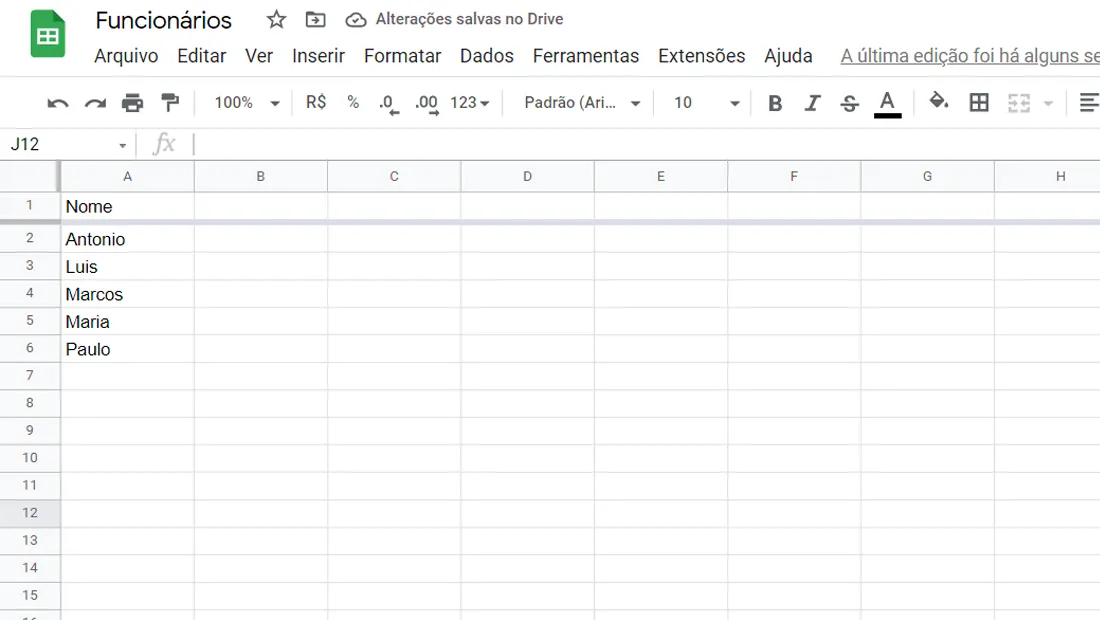The width and height of the screenshot is (1100, 620).
Task: Undo the last action
Action: pyautogui.click(x=58, y=103)
